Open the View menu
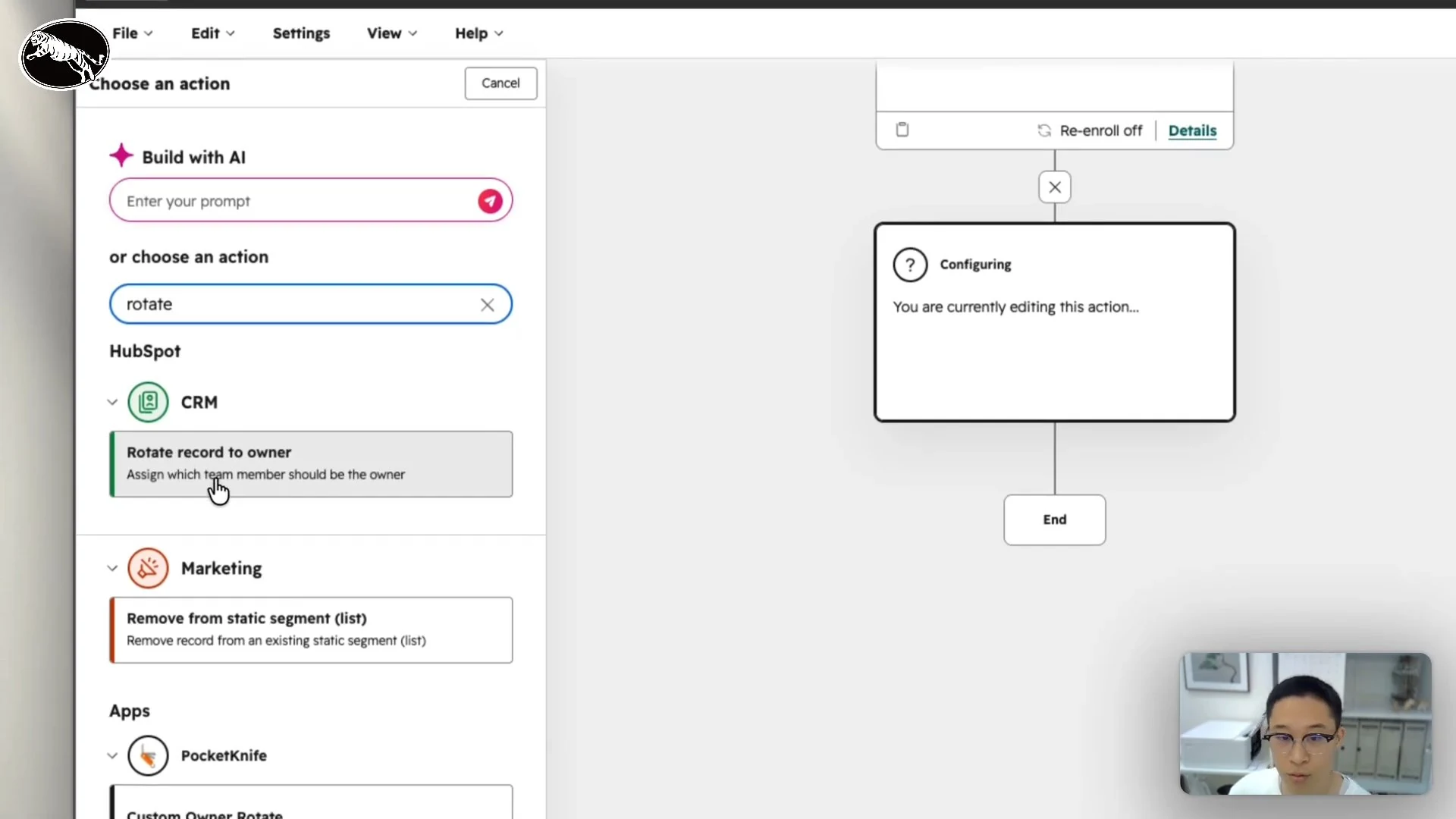 point(392,33)
